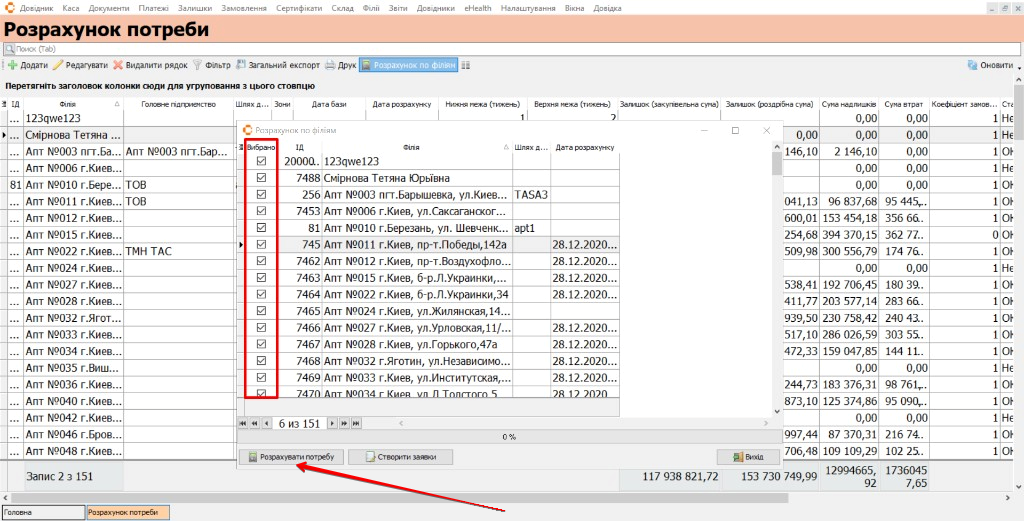Open the Звіти menu
The width and height of the screenshot is (1024, 521).
pos(396,8)
